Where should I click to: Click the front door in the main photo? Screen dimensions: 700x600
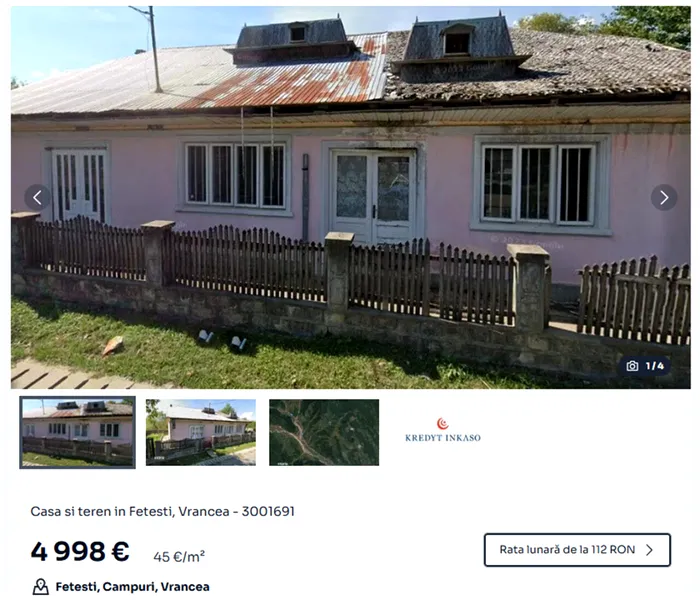click(x=373, y=196)
